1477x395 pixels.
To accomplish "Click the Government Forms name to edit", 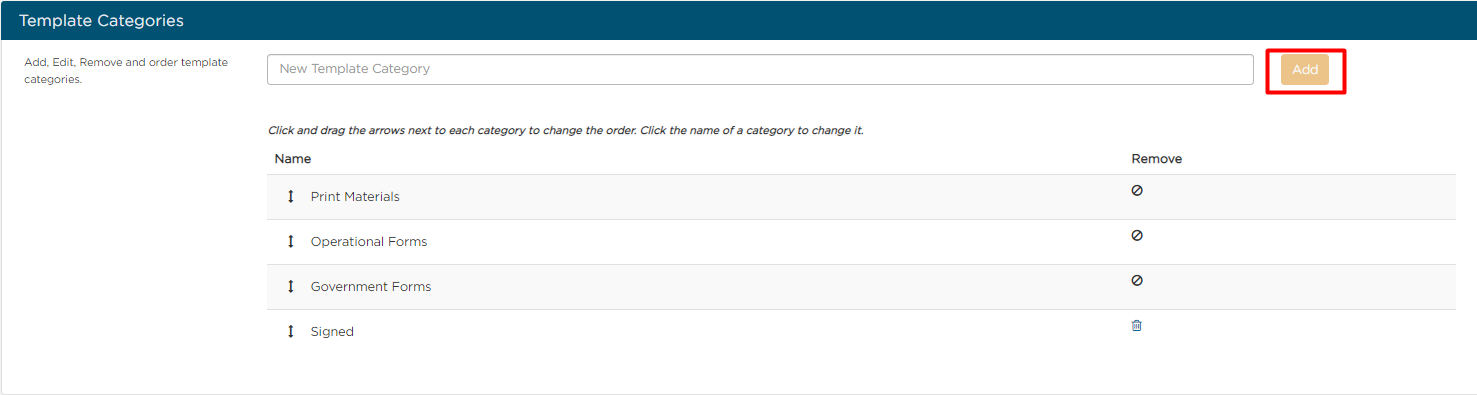I will (371, 287).
